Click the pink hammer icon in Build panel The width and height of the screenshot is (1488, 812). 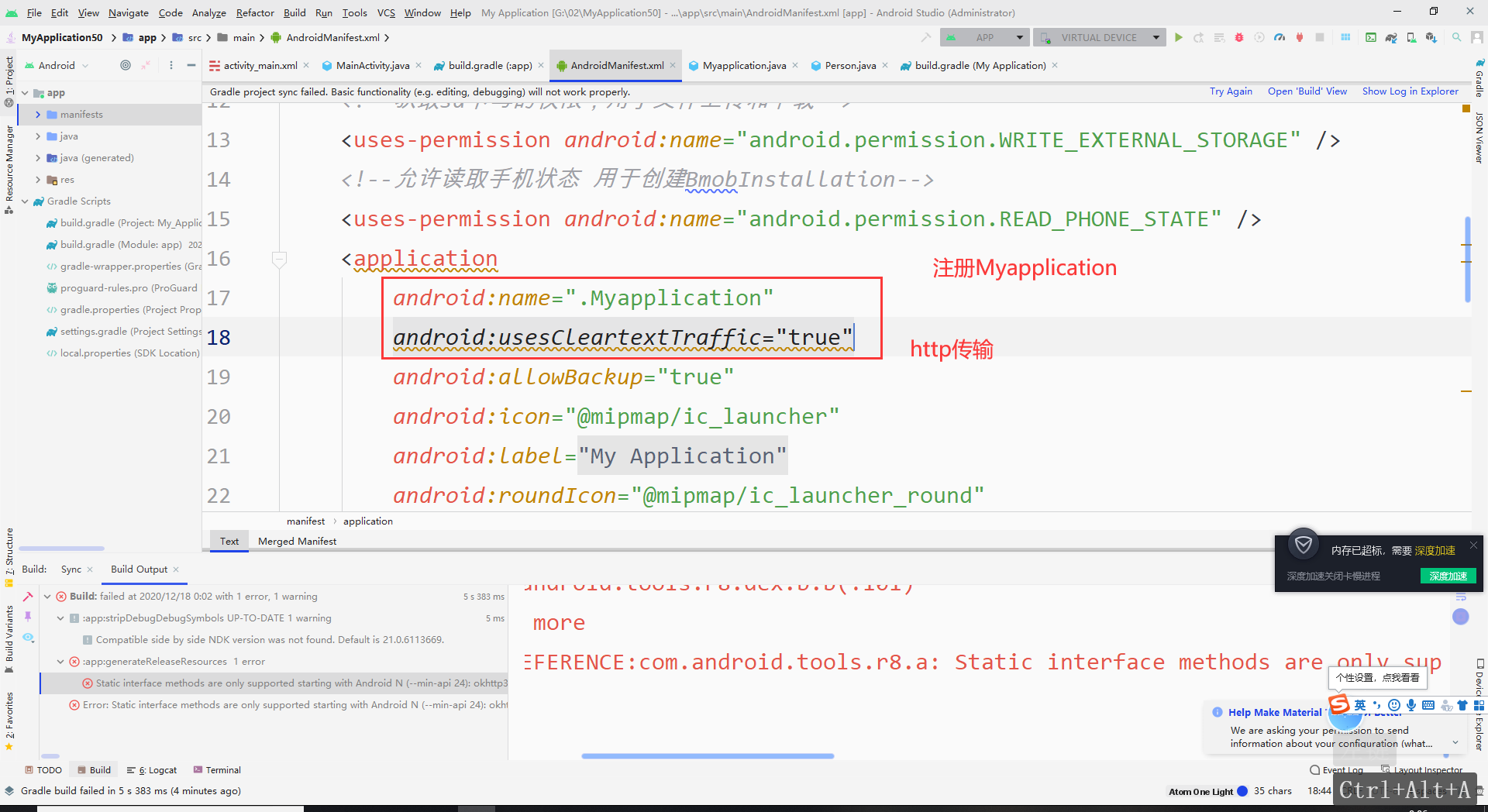(x=28, y=596)
